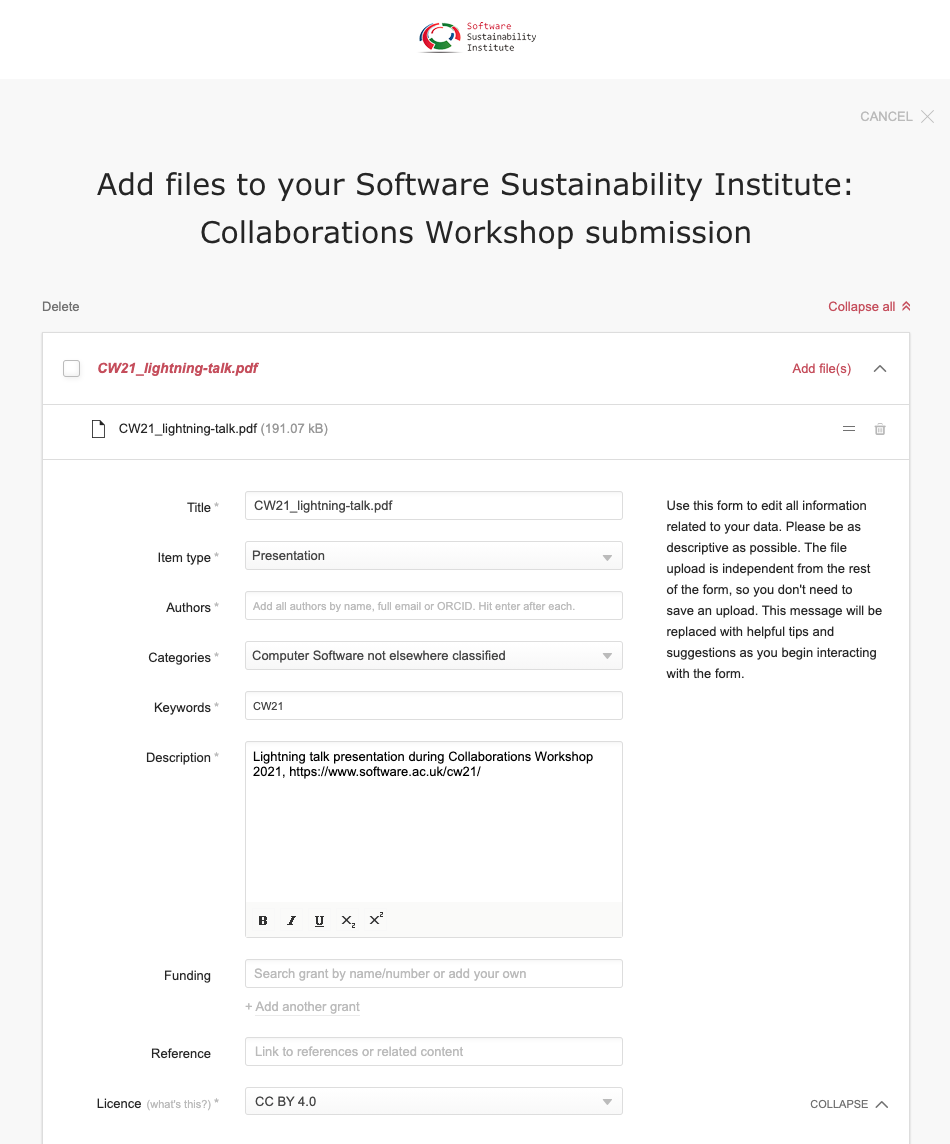Screen dimensions: 950x1144
Task: Click the Add file(s) link
Action: tap(822, 368)
